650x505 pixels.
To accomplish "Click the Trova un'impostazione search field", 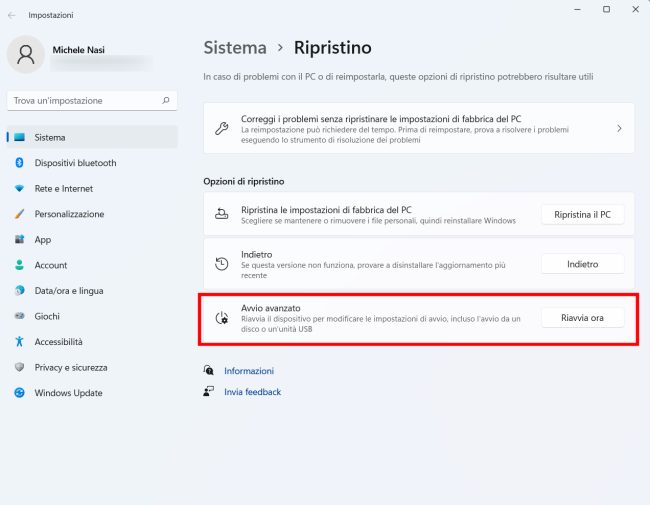I will click(x=92, y=100).
